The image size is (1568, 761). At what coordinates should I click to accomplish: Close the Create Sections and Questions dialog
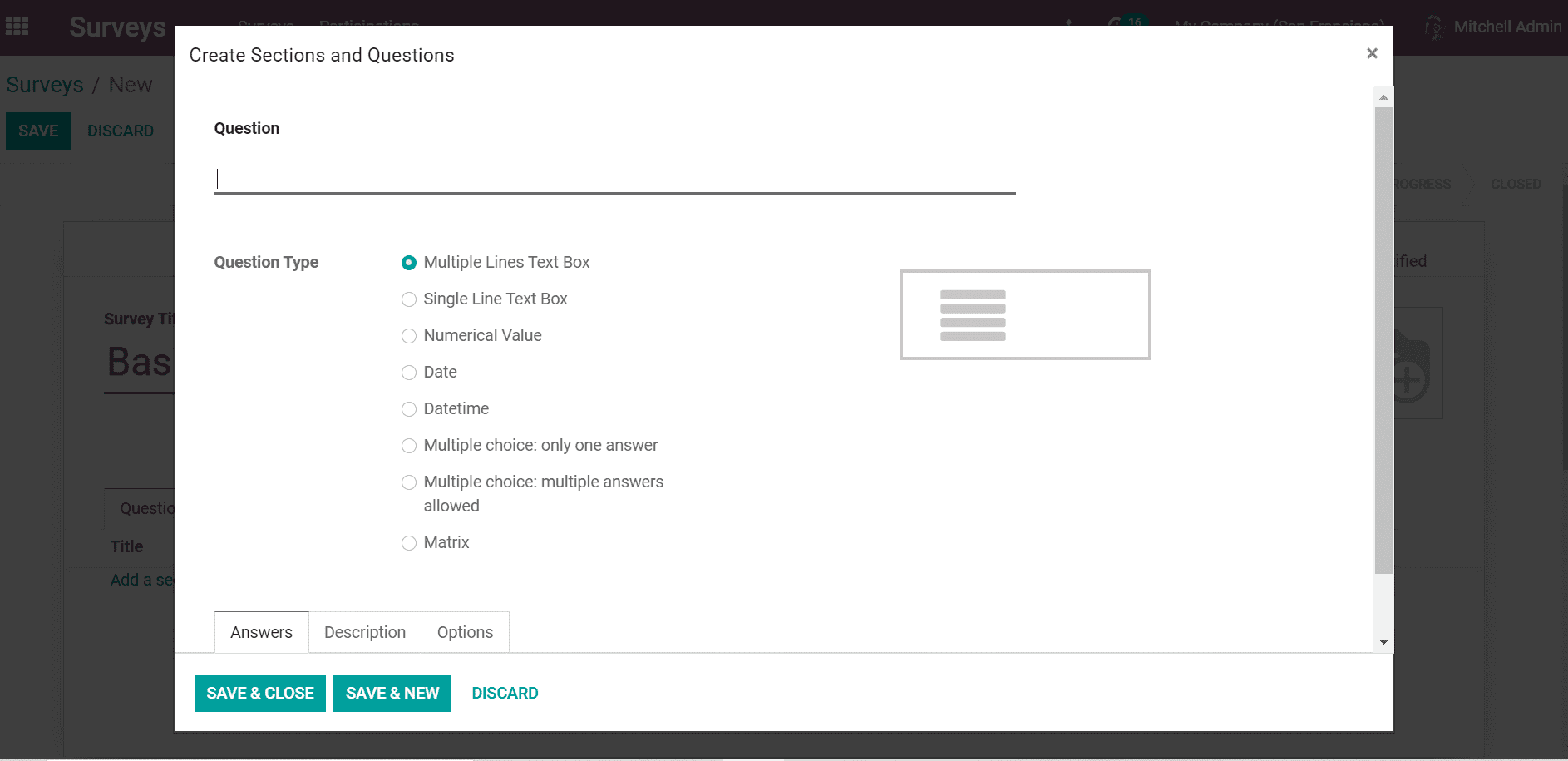click(1372, 53)
